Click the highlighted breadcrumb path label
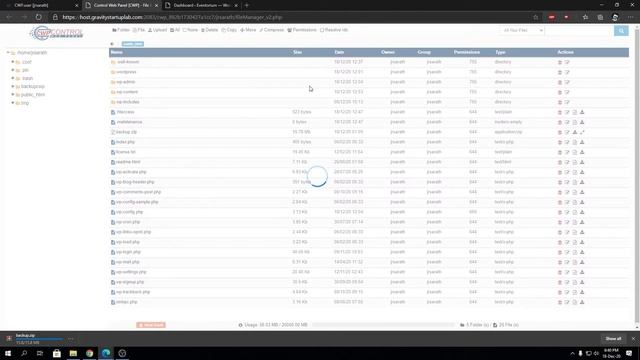Image resolution: width=640 pixels, height=360 pixels. (133, 44)
